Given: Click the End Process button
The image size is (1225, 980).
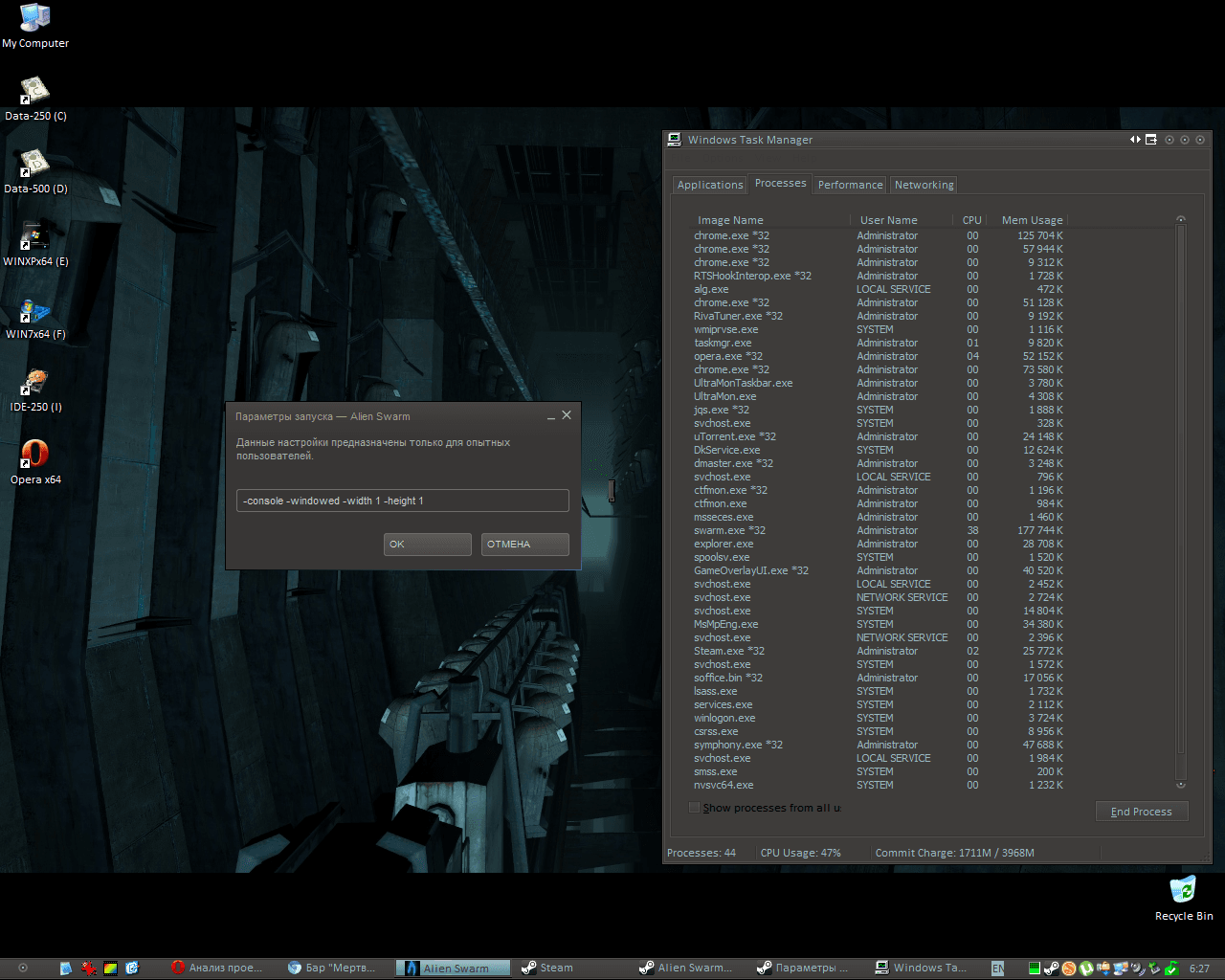Looking at the screenshot, I should [x=1142, y=812].
